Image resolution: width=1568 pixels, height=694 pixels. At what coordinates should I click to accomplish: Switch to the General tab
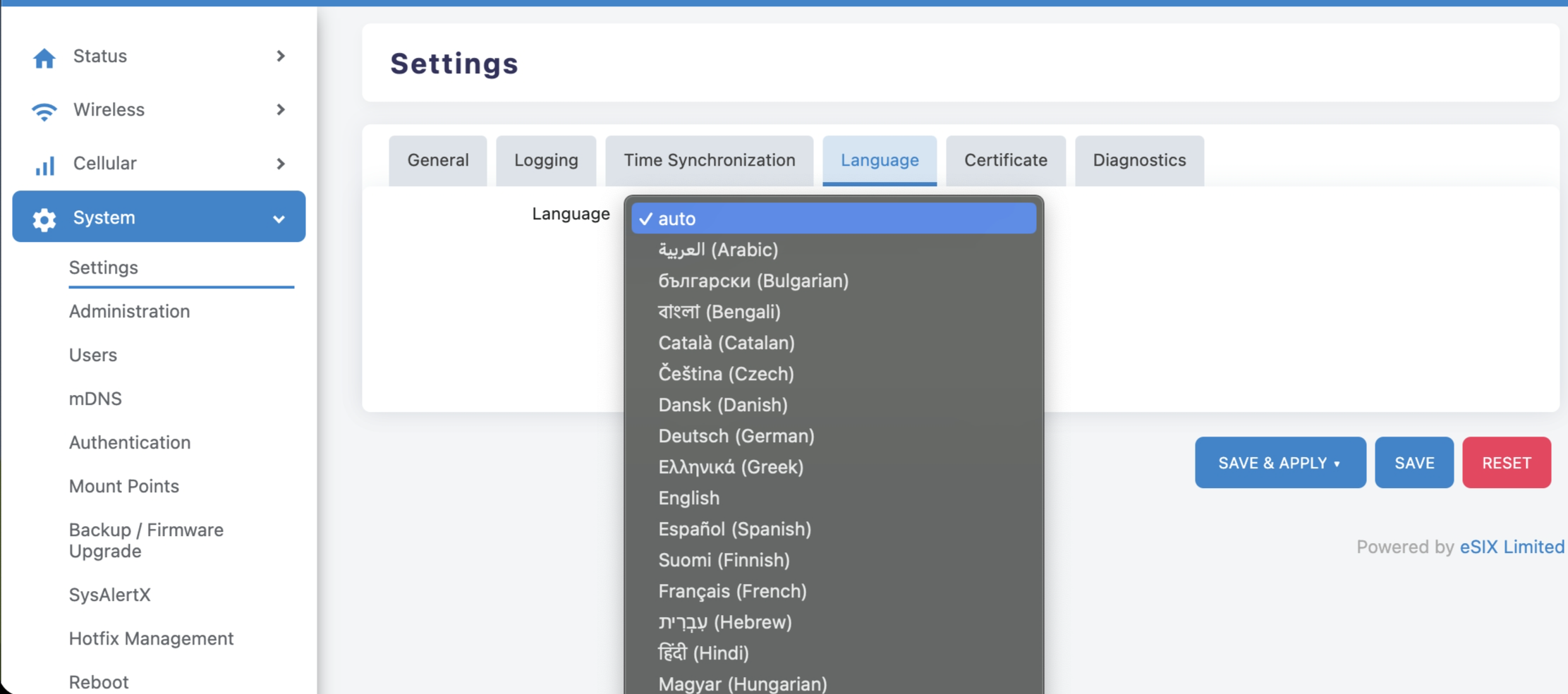[x=437, y=160]
